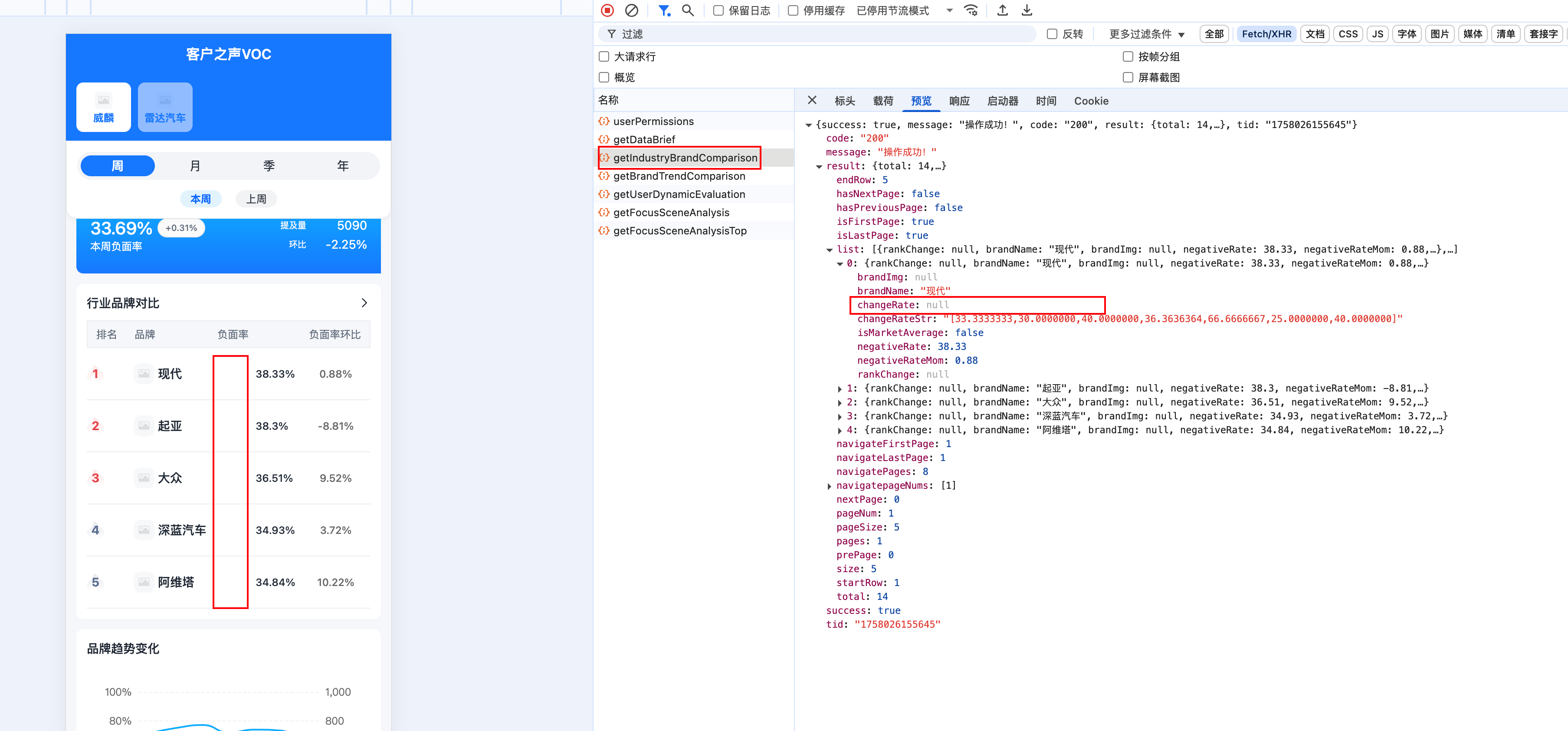Click the 威麟 brand card
The width and height of the screenshot is (1568, 731).
click(x=104, y=107)
